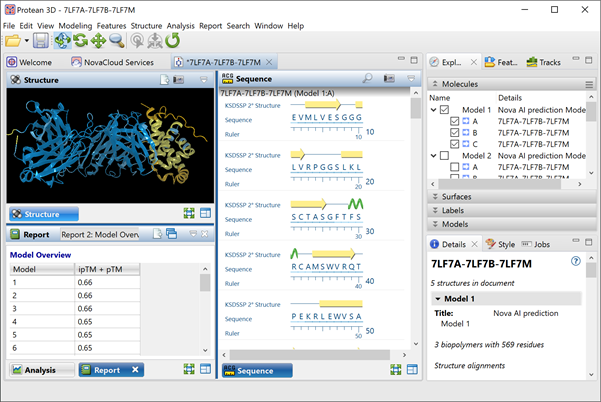The height and width of the screenshot is (402, 601).
Task: Open the Analysis menu
Action: (x=181, y=26)
